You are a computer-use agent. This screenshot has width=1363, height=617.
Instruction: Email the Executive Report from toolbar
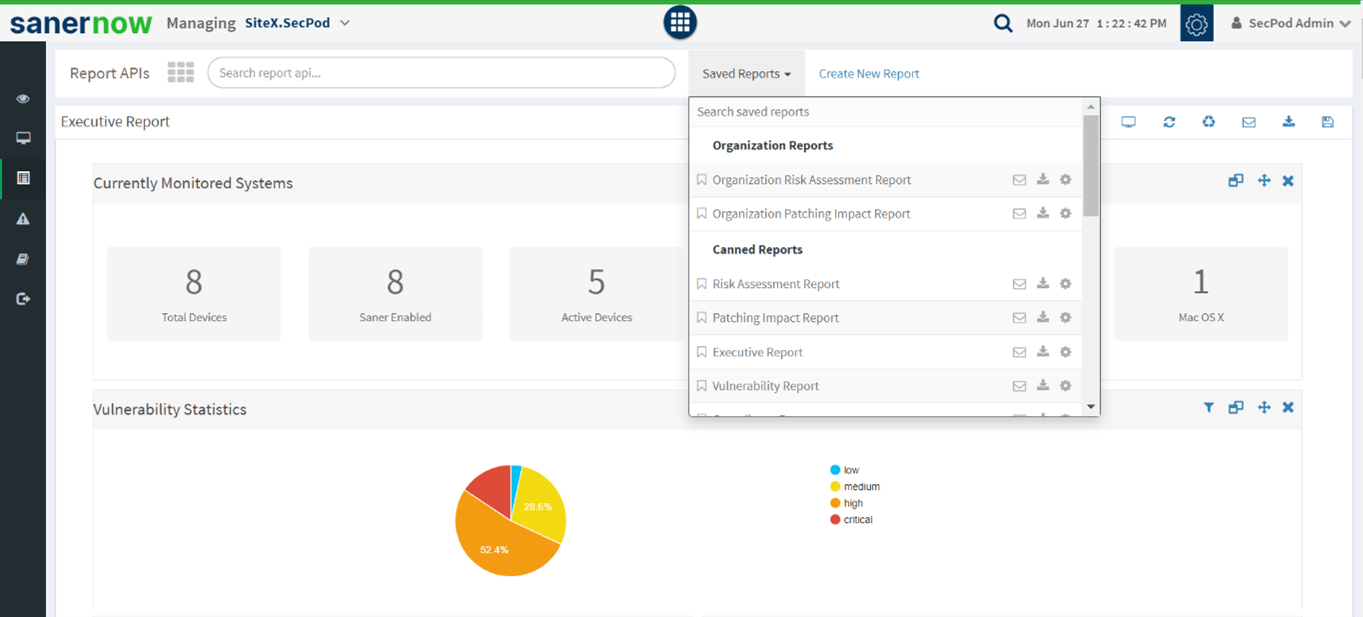coord(1249,122)
